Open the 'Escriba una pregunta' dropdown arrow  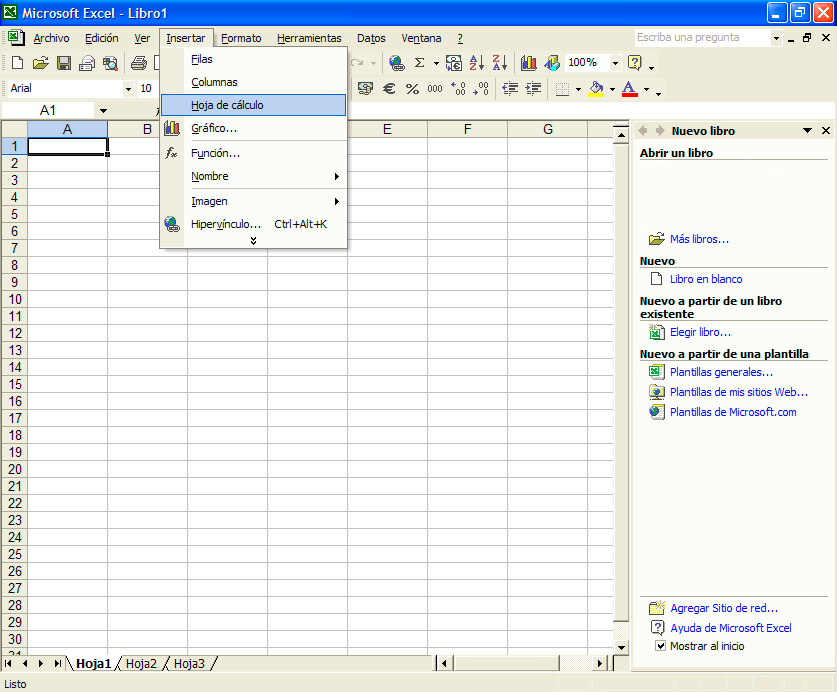point(776,38)
